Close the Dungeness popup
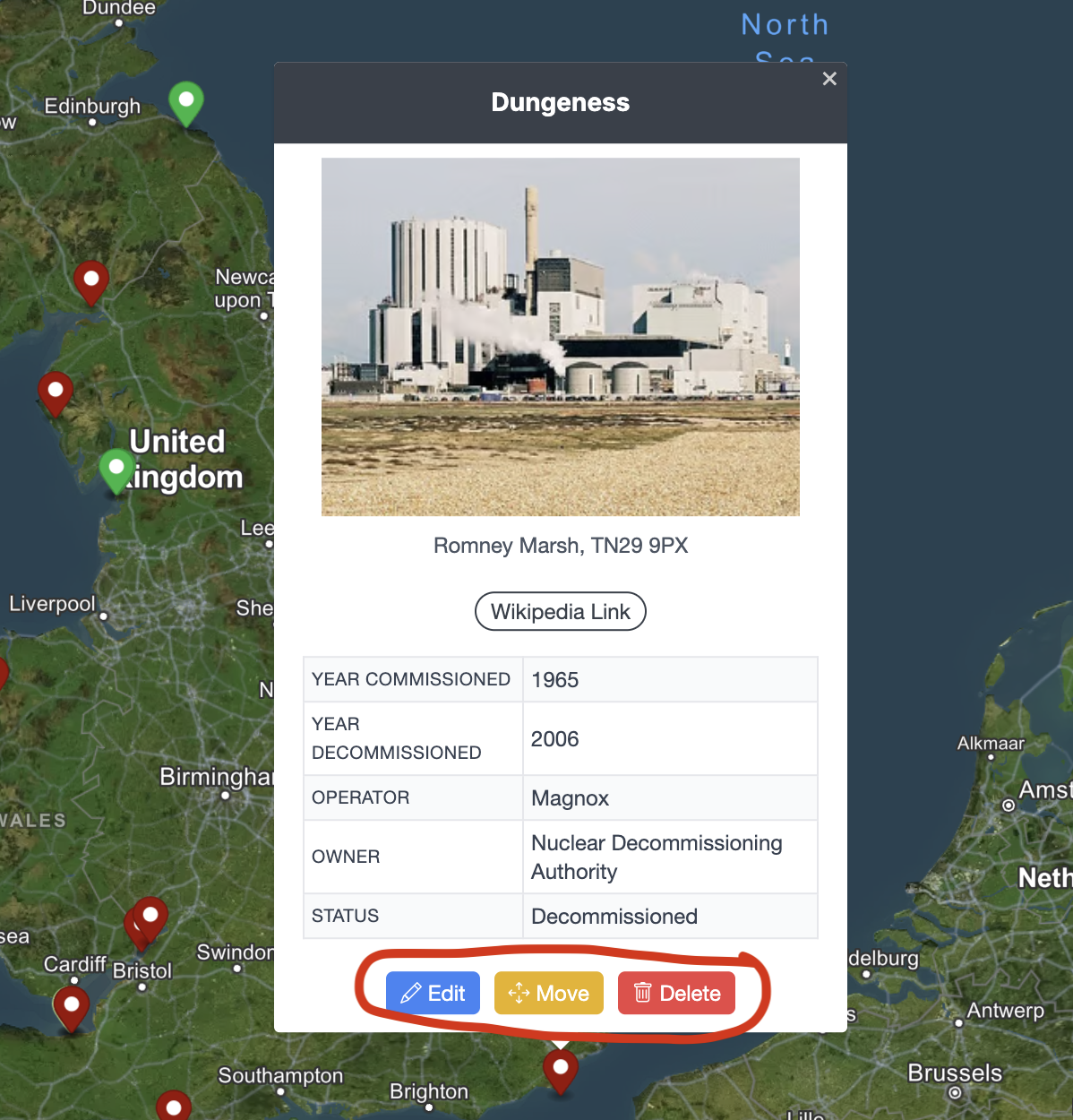This screenshot has width=1073, height=1120. pyautogui.click(x=829, y=79)
